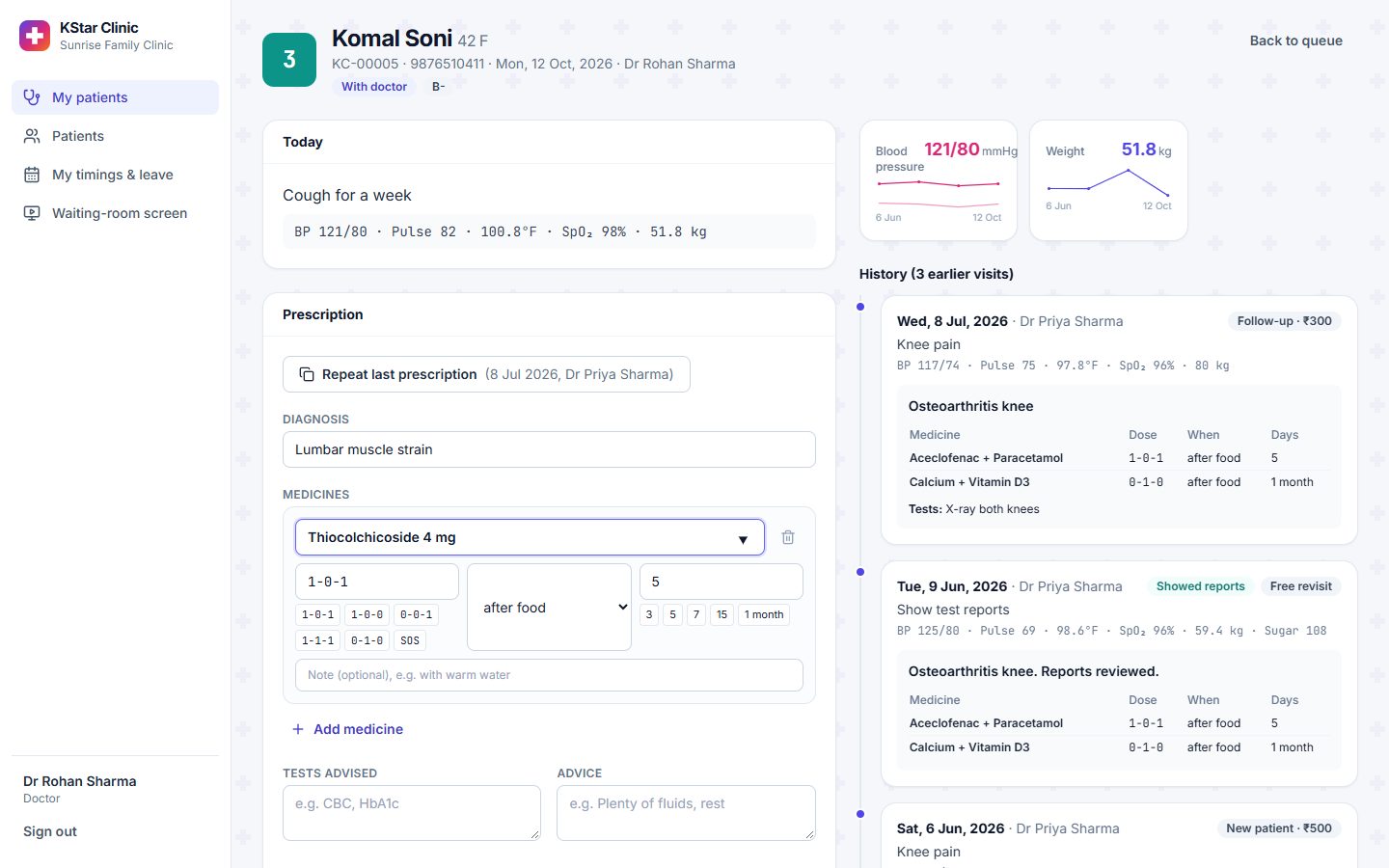Screen dimensions: 1389x868
Task: Delete the Thiocolchicoside medicine row with trash icon
Action: pos(788,537)
